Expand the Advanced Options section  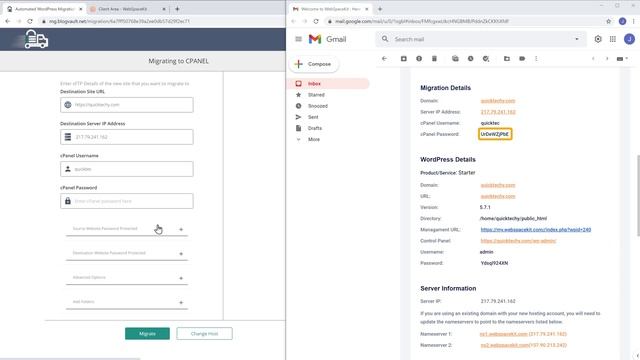[127, 278]
